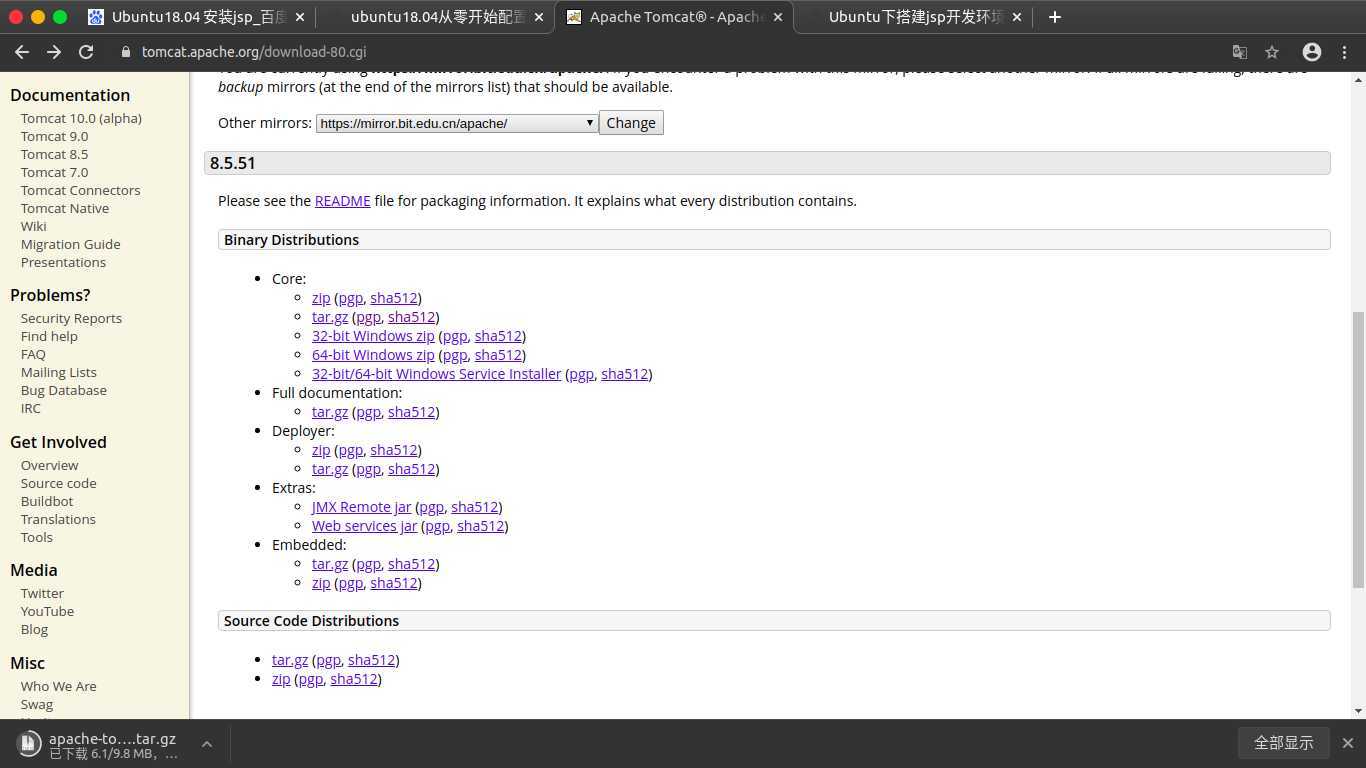View site security lock icon
The height and width of the screenshot is (768, 1366).
(126, 52)
